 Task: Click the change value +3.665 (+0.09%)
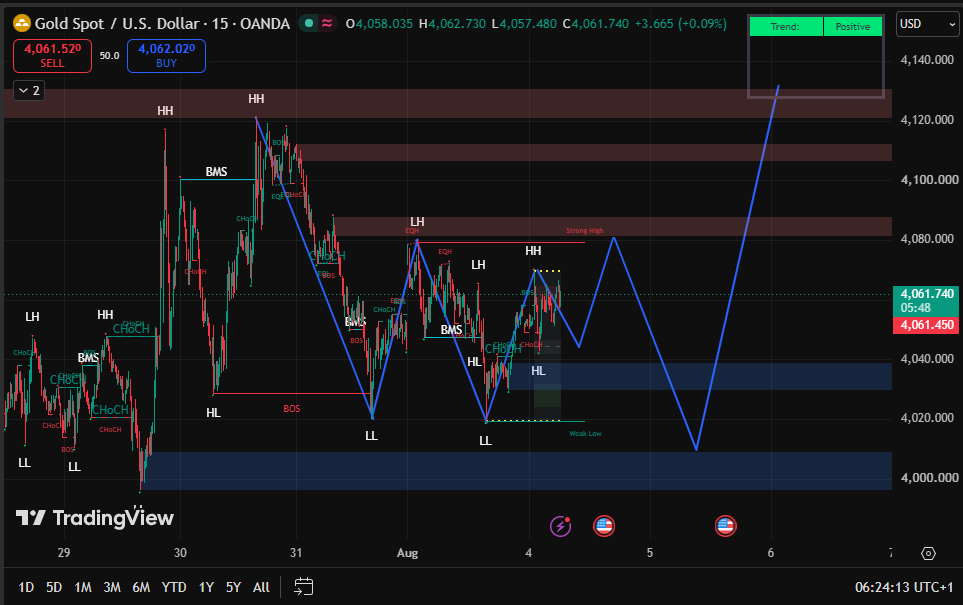[680, 24]
